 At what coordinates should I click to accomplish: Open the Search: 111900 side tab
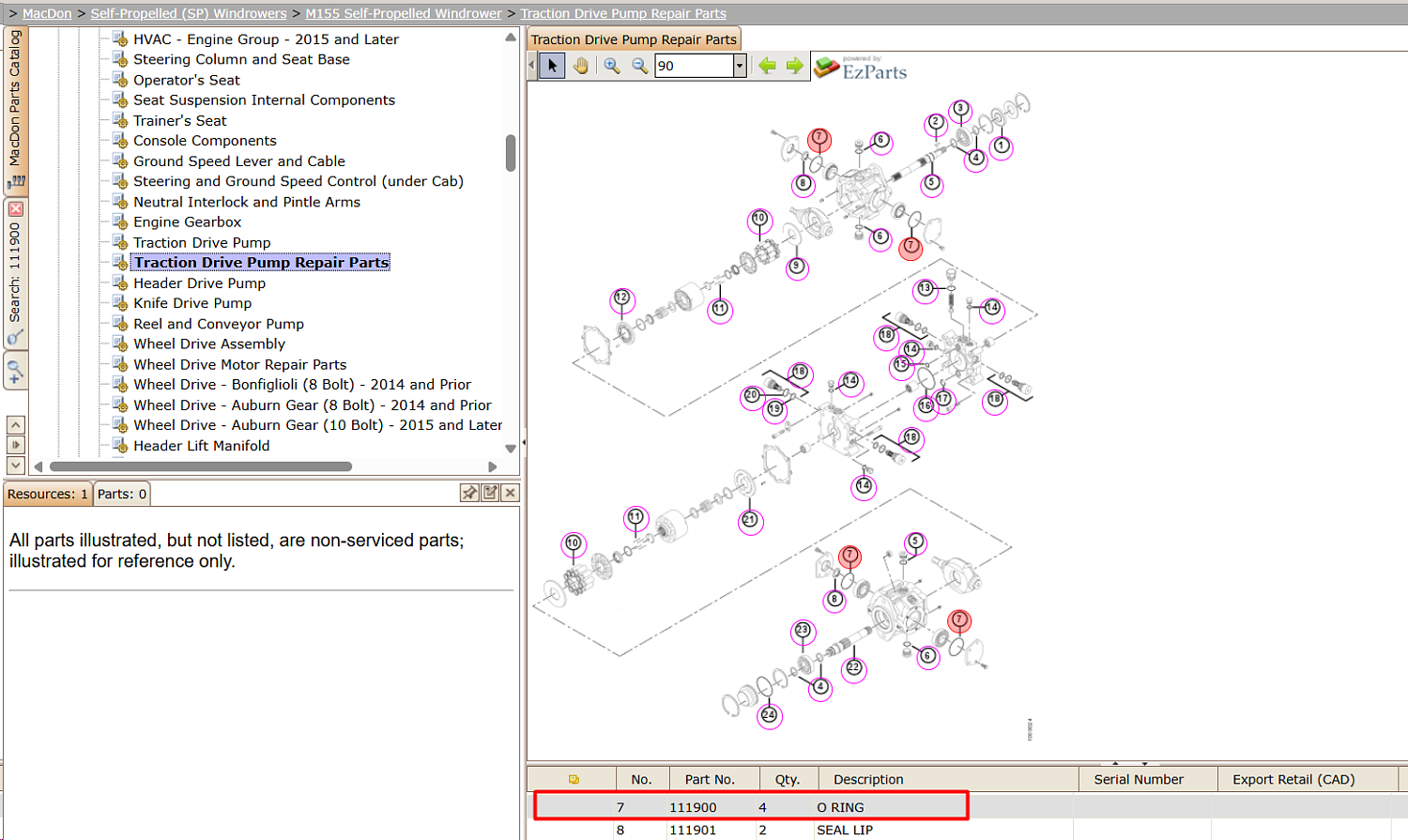(x=16, y=274)
